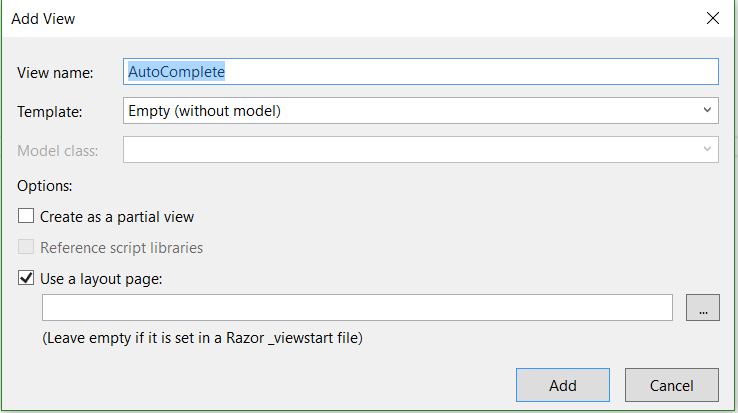This screenshot has height=413, width=738.
Task: Click the View name label
Action: (55, 72)
